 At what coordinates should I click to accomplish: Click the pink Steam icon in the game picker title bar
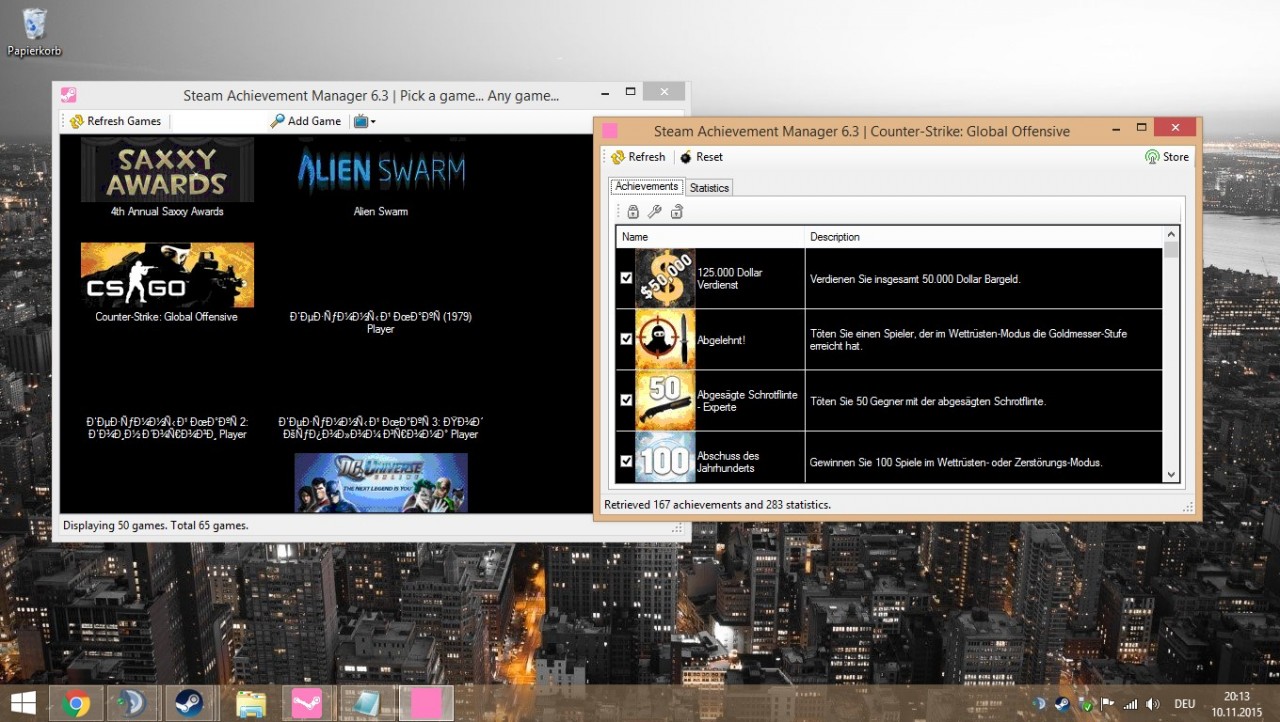click(x=68, y=95)
